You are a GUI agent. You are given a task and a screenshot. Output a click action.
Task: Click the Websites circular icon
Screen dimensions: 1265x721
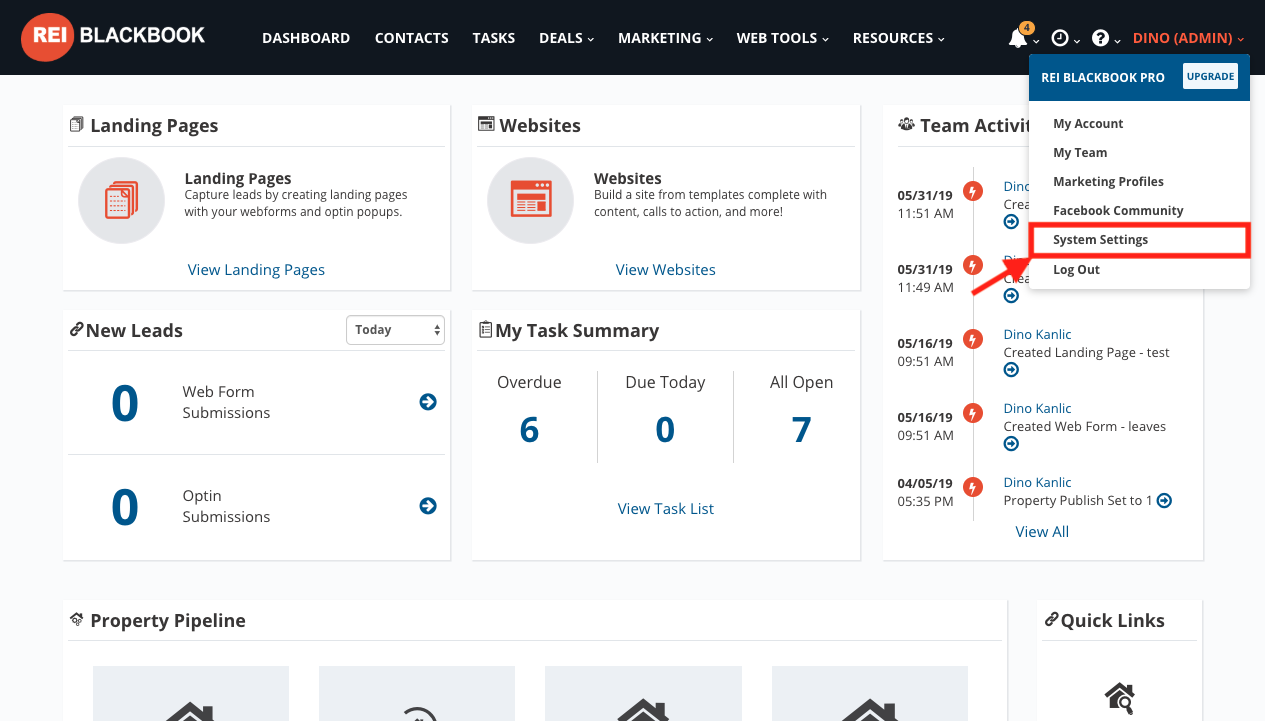click(530, 200)
